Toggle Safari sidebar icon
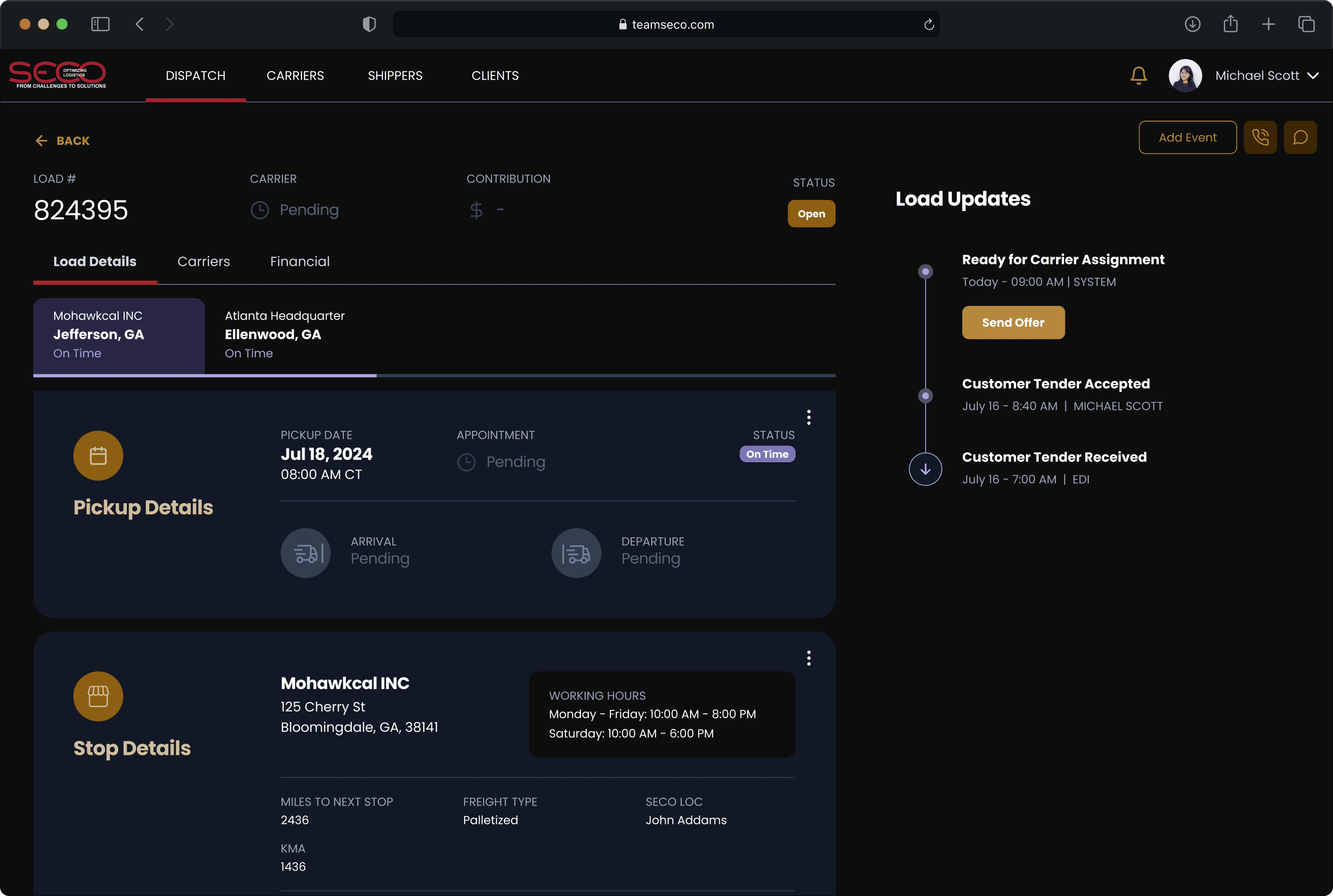The height and width of the screenshot is (896, 1333). tap(100, 24)
